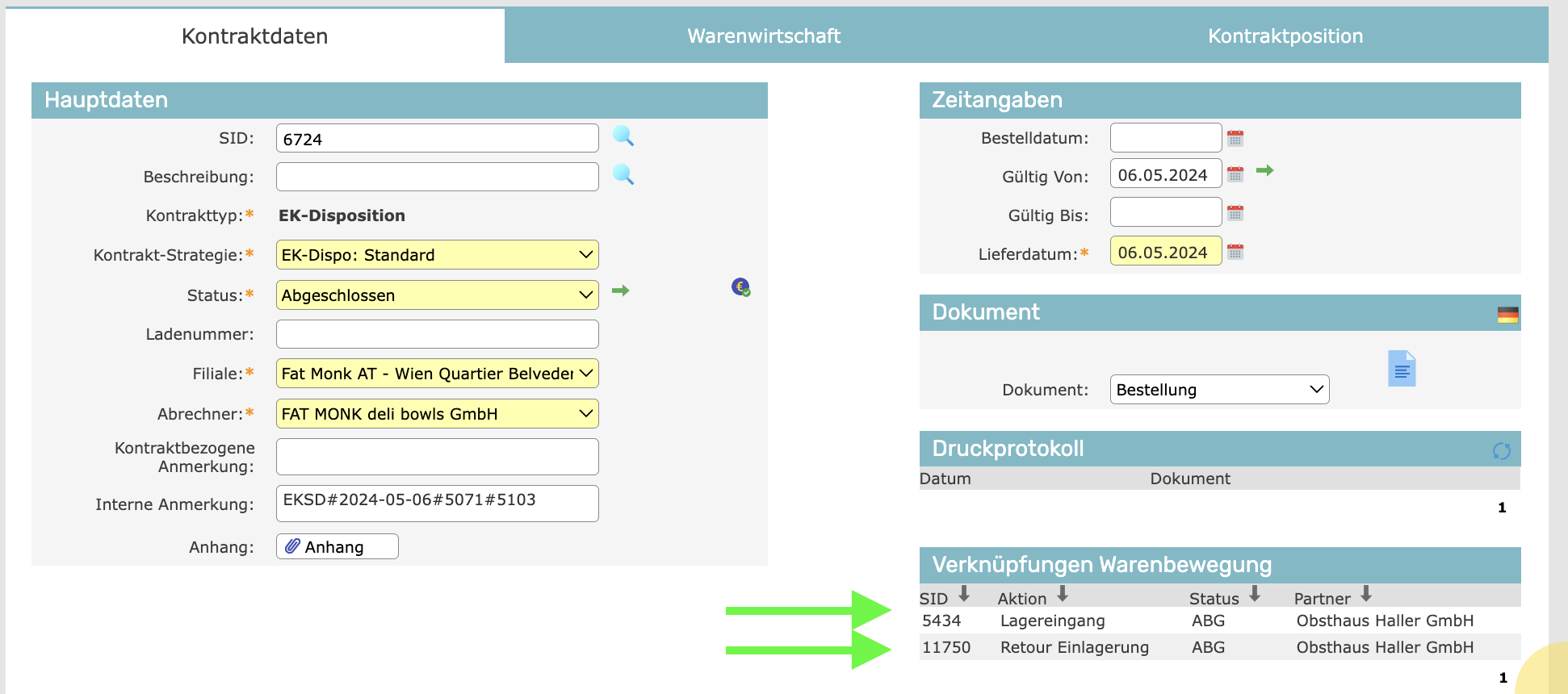Expand the Status dropdown showing Abgeschlossen
This screenshot has width=1568, height=694.
(x=437, y=295)
